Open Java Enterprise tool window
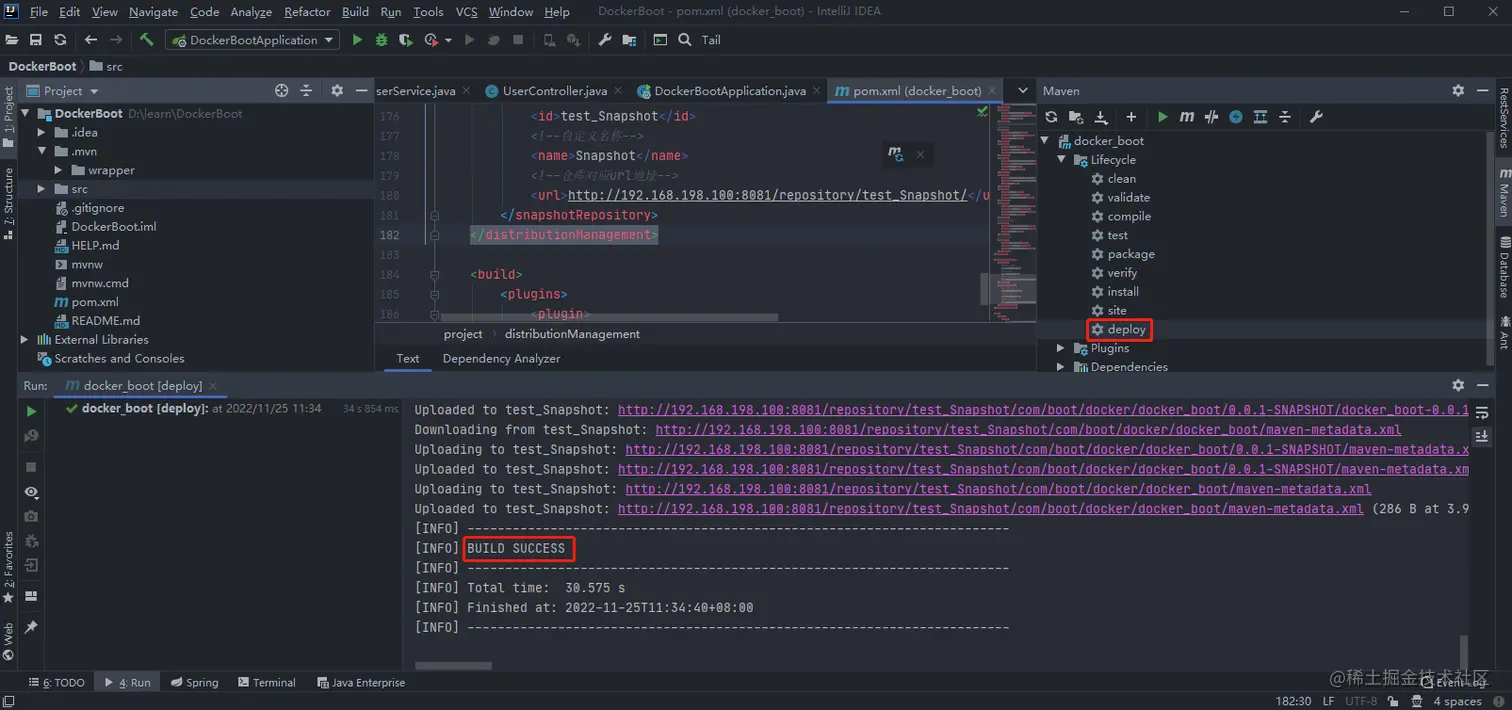1512x710 pixels. pos(361,683)
